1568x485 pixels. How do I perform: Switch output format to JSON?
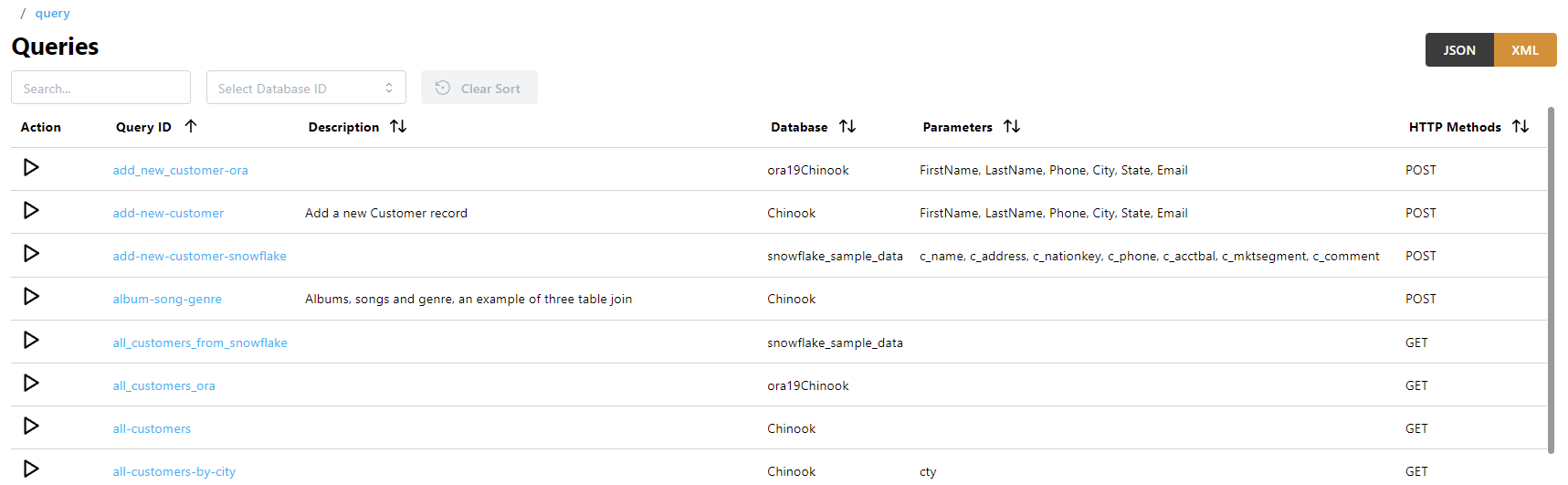(1459, 50)
